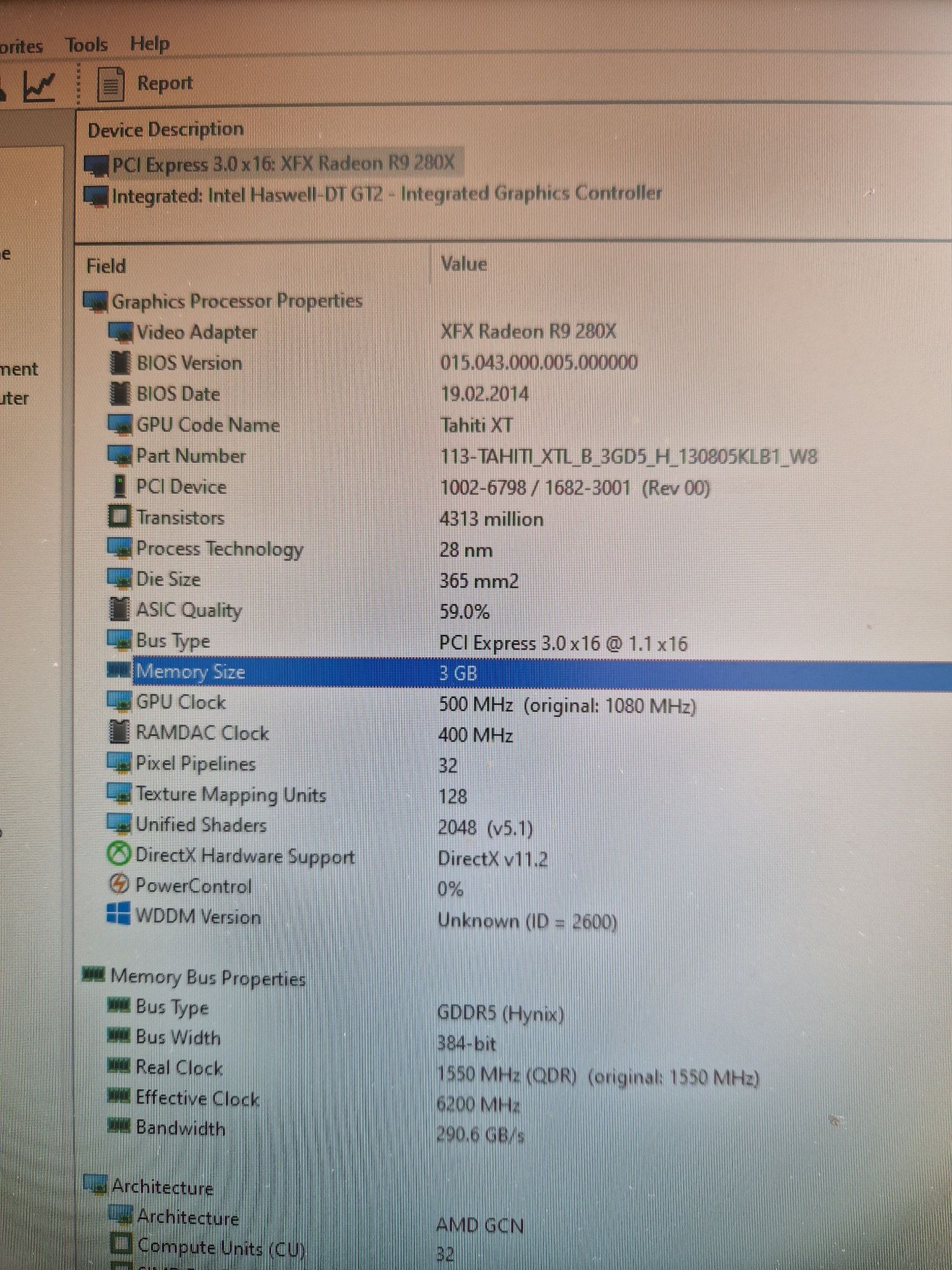Viewport: 952px width, 1270px height.
Task: Select the 384-bit bus width value
Action: [466, 1043]
